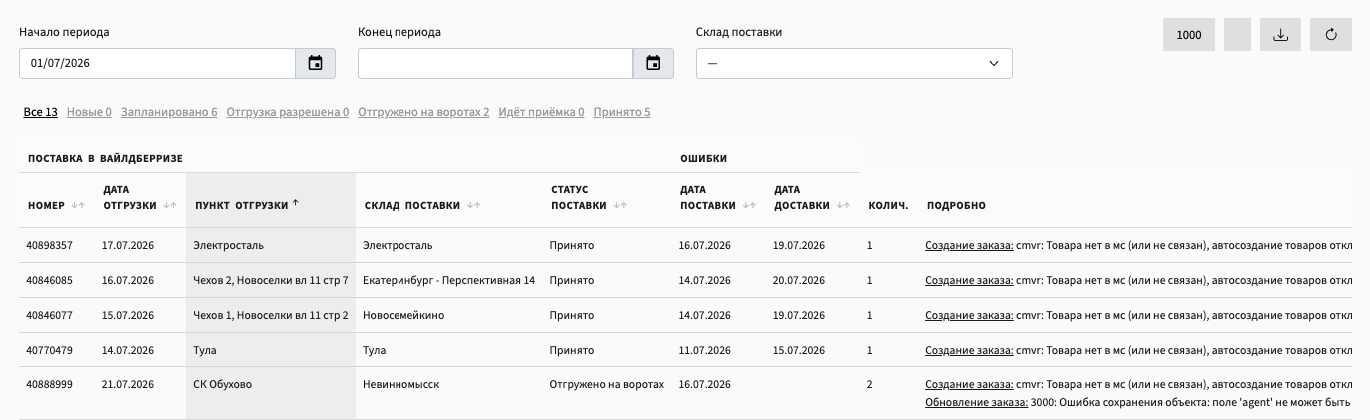Select the Идёт приёмка 0 tab
Screen dimensions: 1370x420
[541, 112]
